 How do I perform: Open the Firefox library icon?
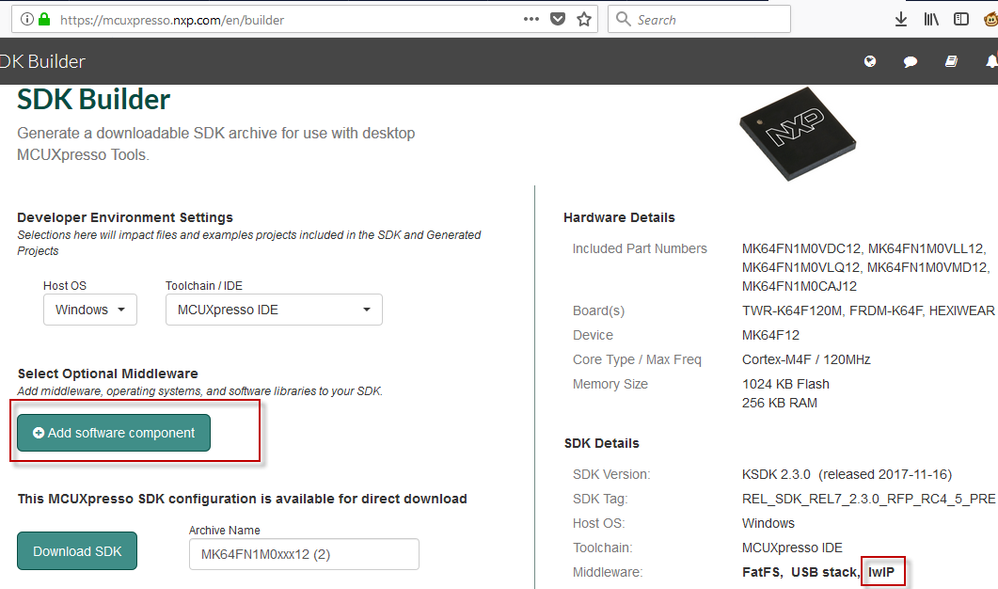pos(931,20)
